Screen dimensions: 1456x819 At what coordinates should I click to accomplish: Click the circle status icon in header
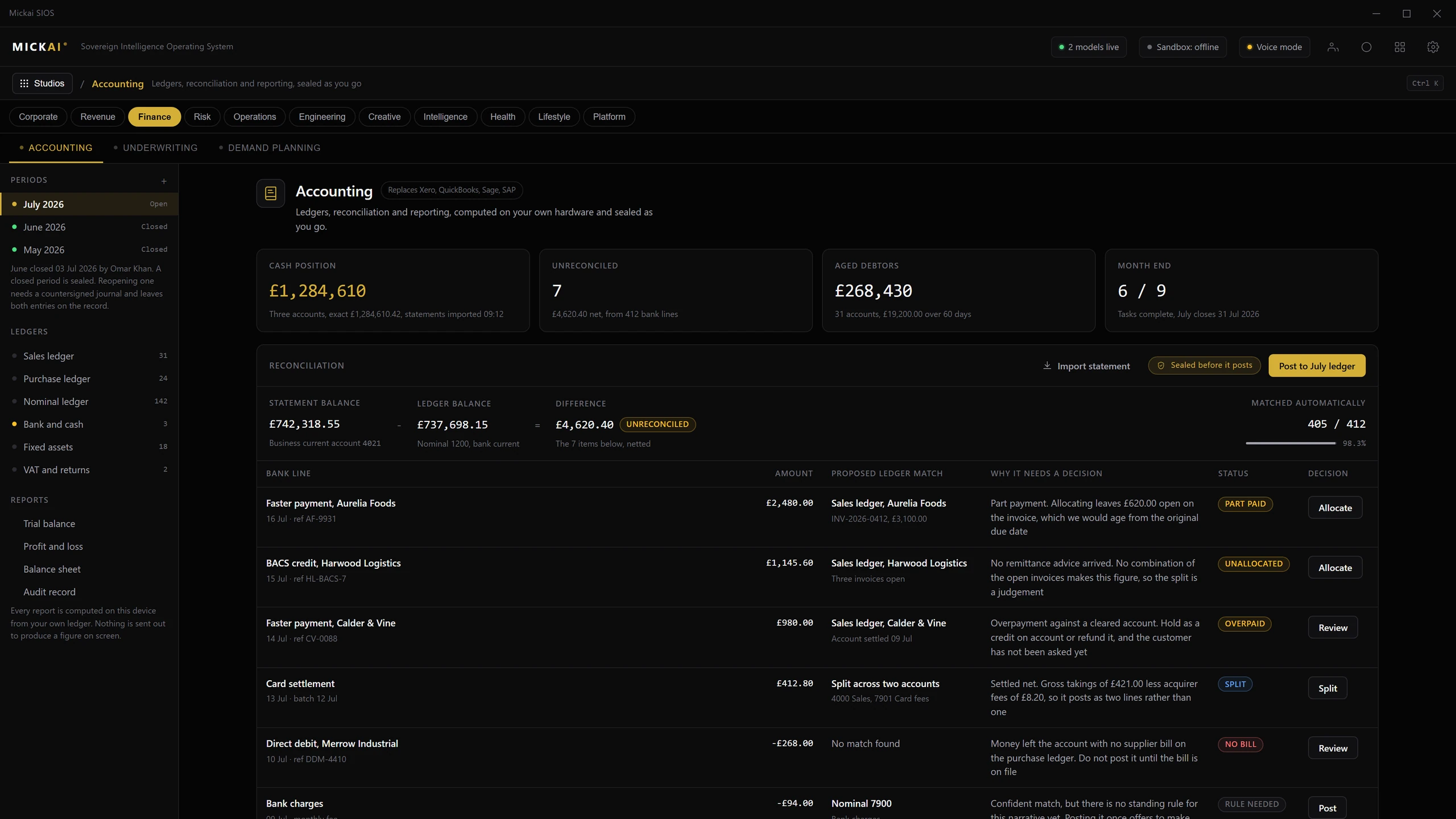tap(1366, 47)
